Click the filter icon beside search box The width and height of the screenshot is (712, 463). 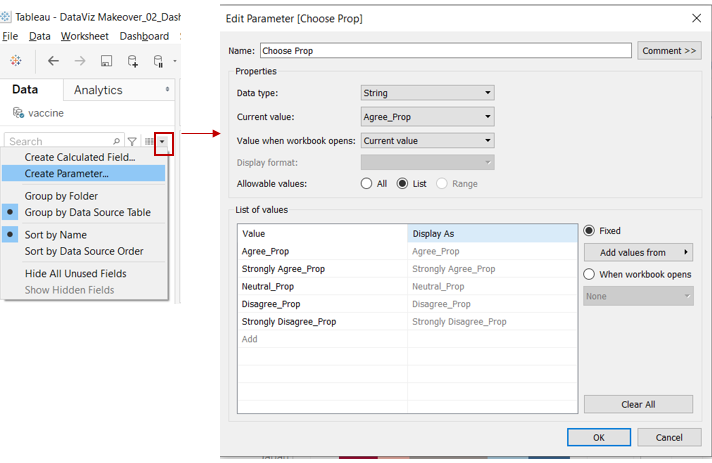[132, 142]
